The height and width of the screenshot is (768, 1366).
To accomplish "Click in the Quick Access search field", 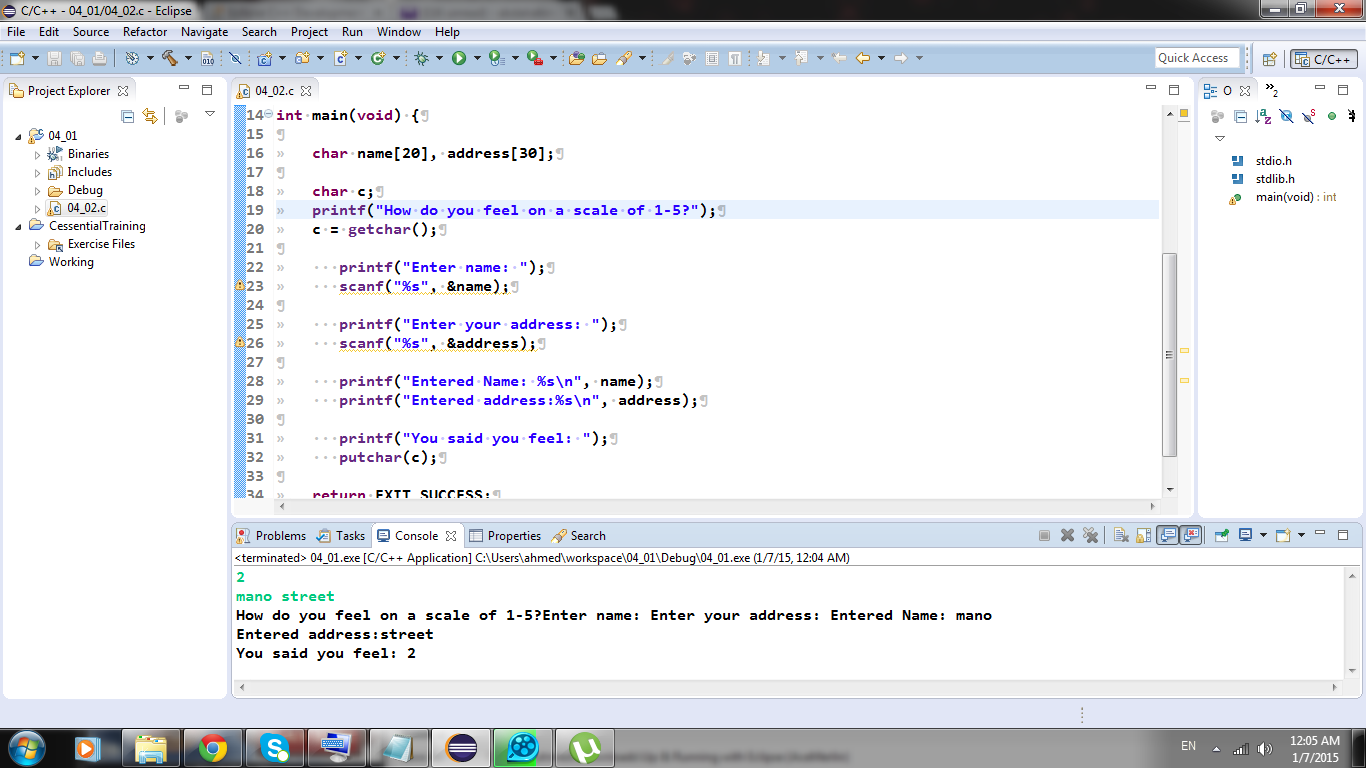I will pyautogui.click(x=1196, y=58).
